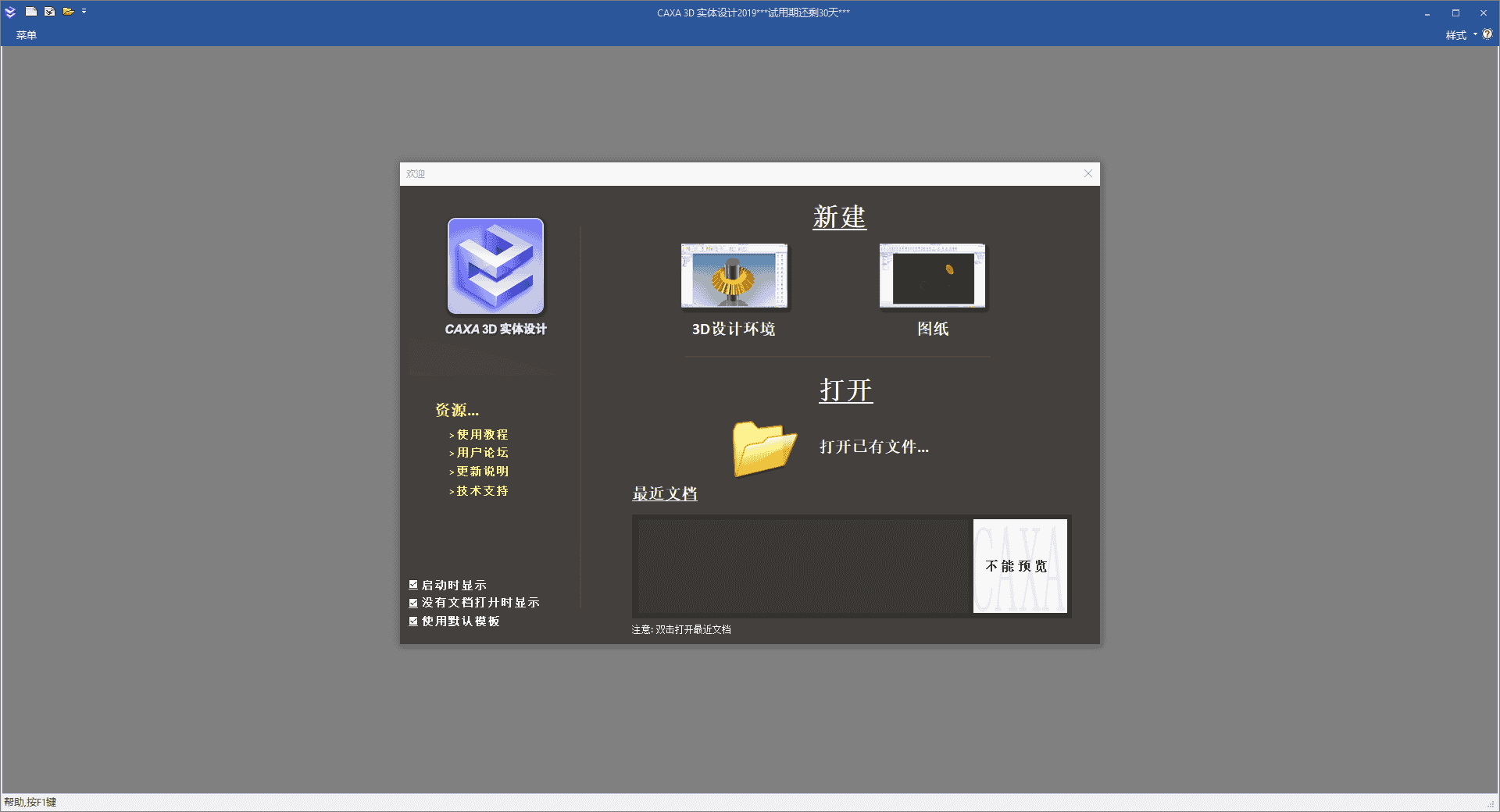Close the CAXA 3D main window
The width and height of the screenshot is (1500, 812).
click(x=1484, y=13)
